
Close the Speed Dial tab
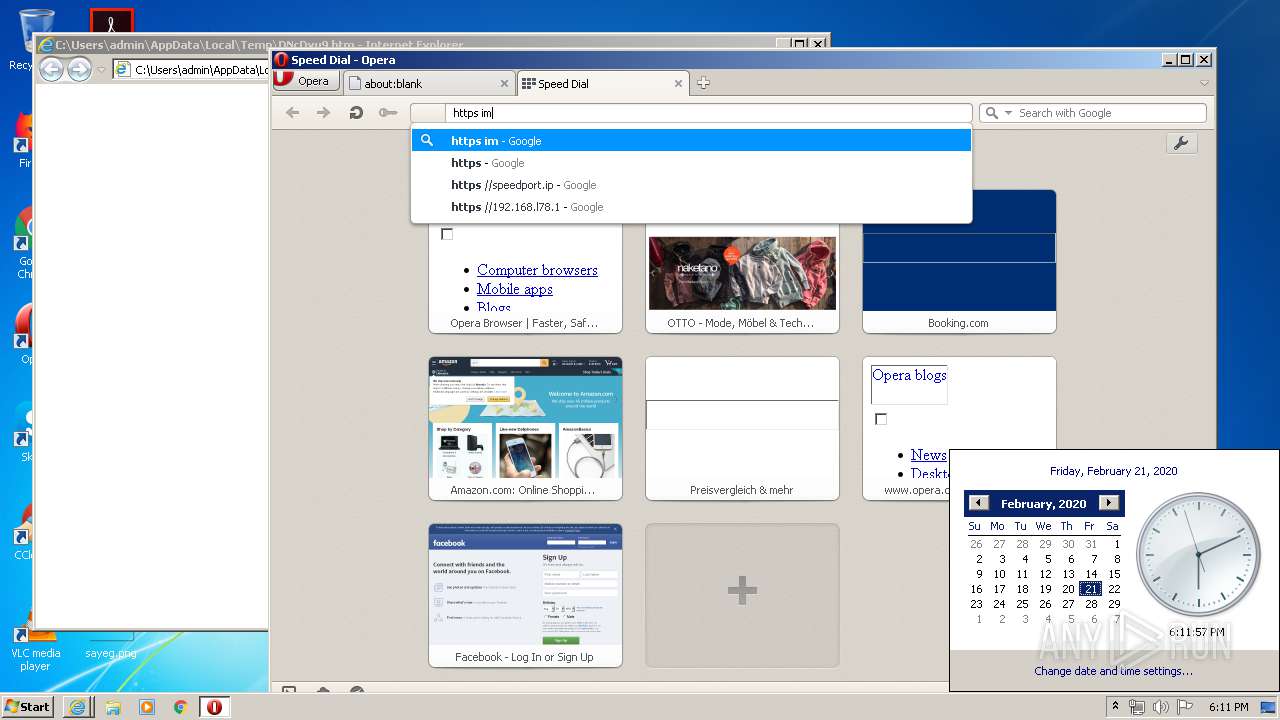(678, 84)
